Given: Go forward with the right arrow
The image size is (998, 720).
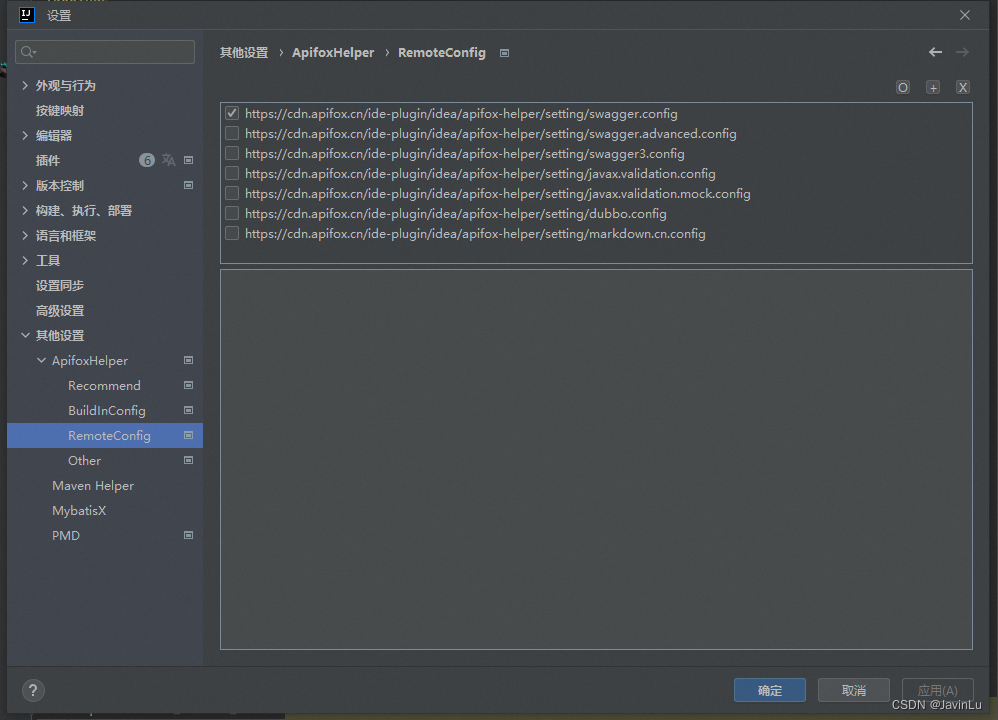Looking at the screenshot, I should click(962, 52).
